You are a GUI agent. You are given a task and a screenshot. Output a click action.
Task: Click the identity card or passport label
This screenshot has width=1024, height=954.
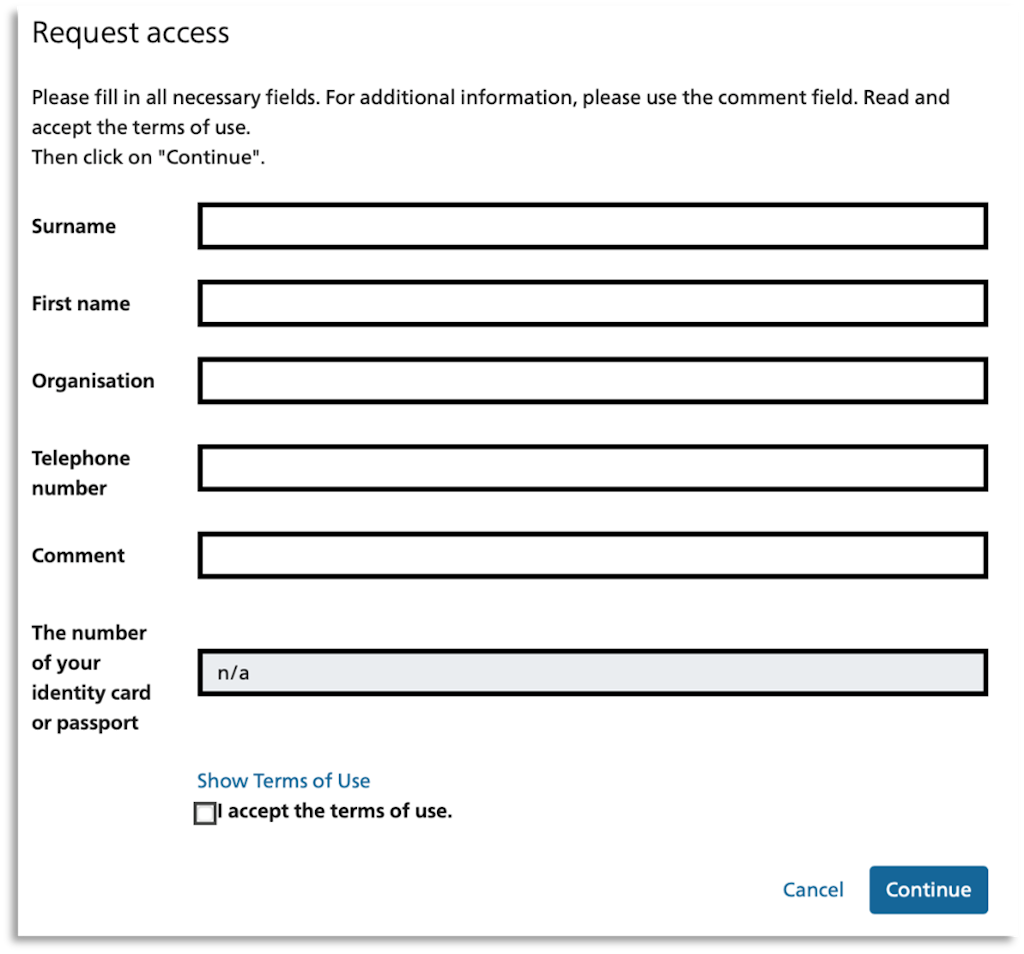(90, 677)
